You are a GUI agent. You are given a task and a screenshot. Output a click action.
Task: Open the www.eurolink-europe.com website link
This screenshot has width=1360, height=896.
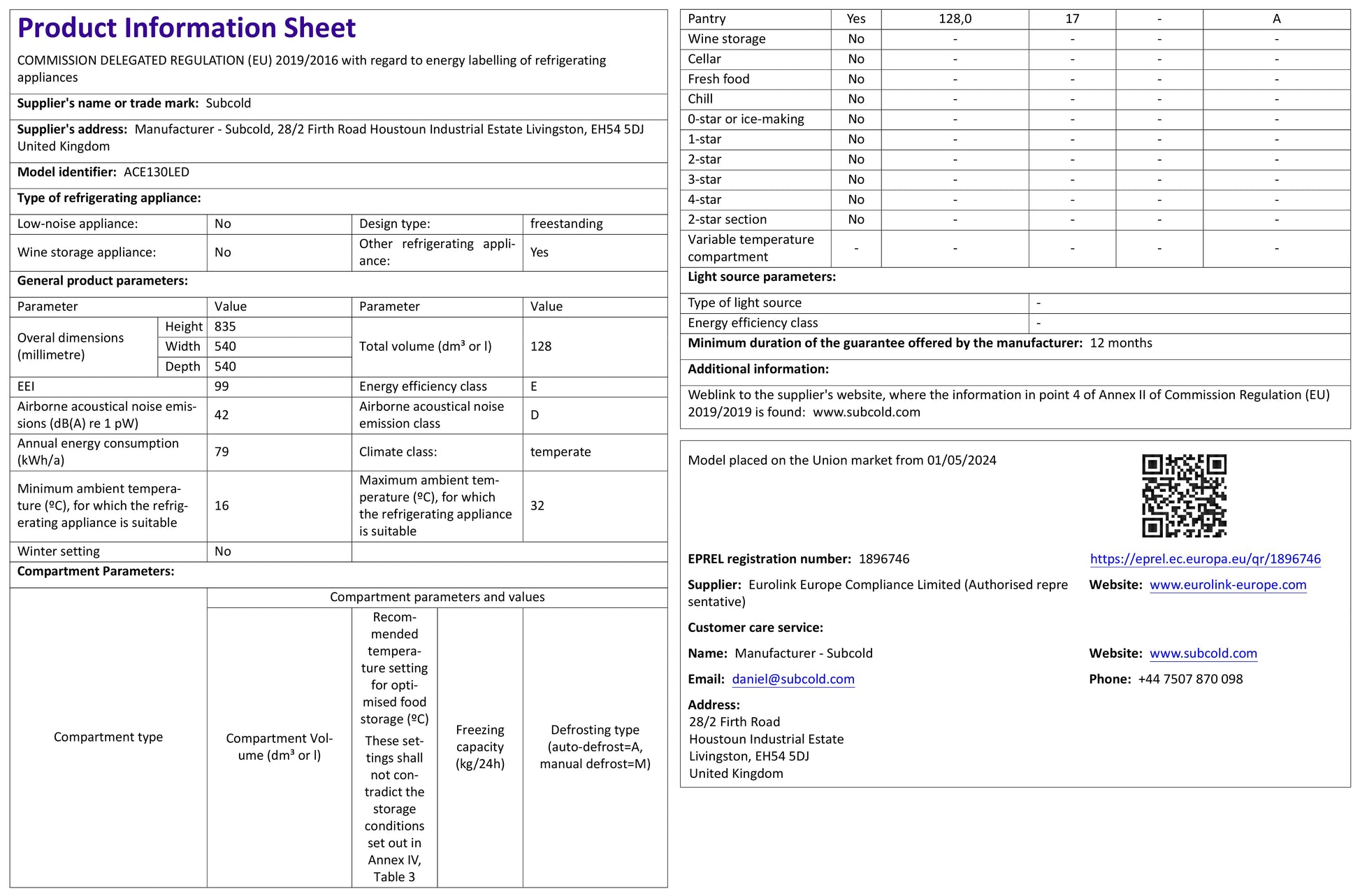pyautogui.click(x=1227, y=584)
